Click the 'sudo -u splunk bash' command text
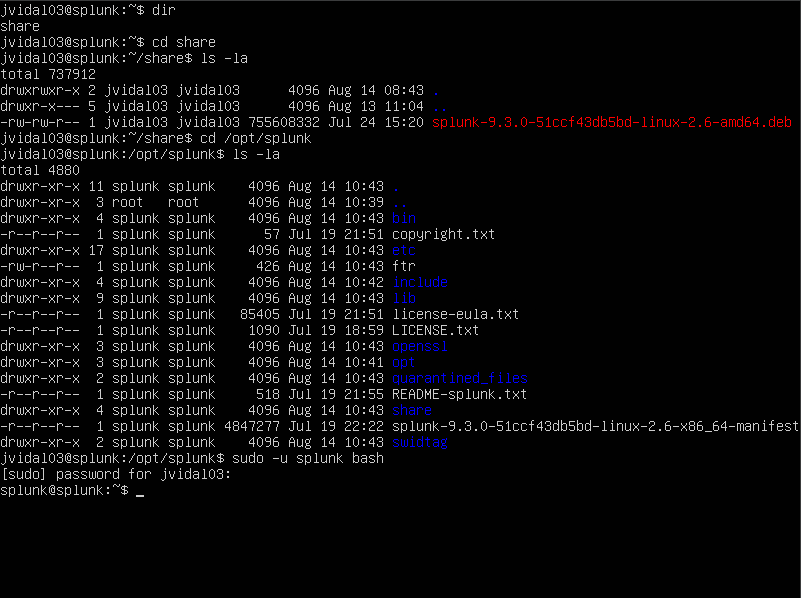Viewport: 801px width, 598px height. (308, 459)
